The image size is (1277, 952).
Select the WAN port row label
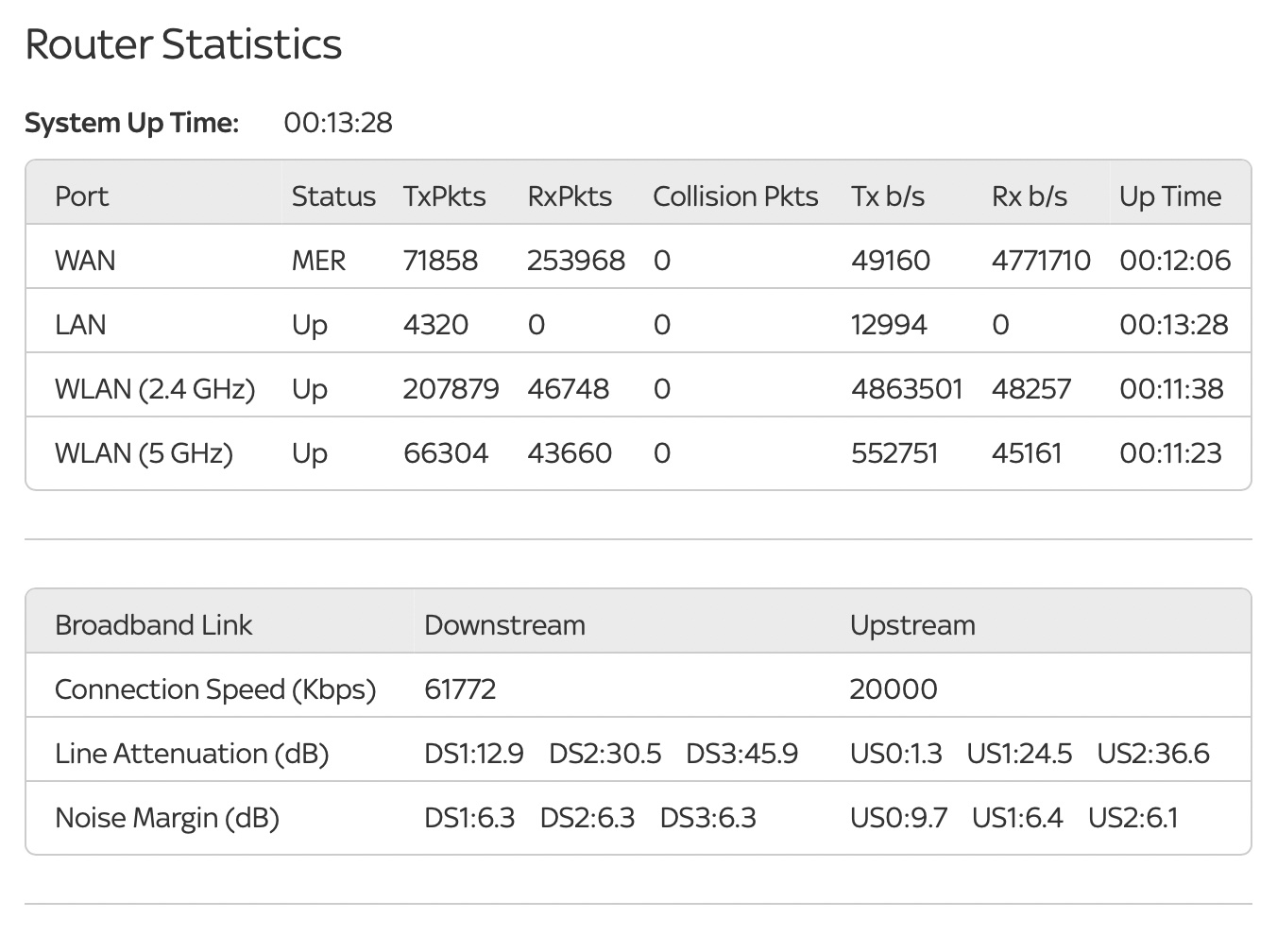coord(85,261)
